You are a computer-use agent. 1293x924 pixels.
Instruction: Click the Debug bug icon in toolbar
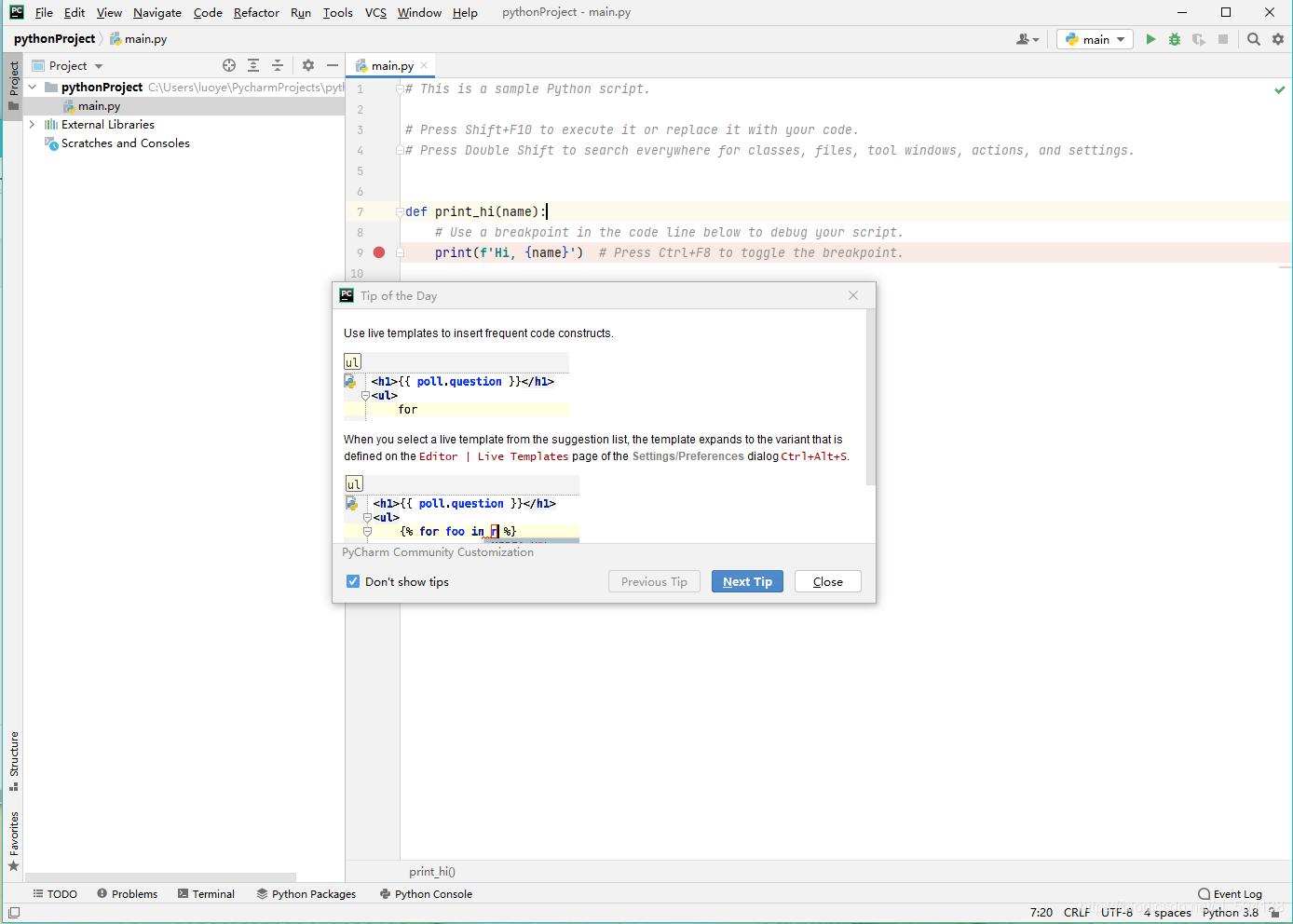click(1175, 39)
